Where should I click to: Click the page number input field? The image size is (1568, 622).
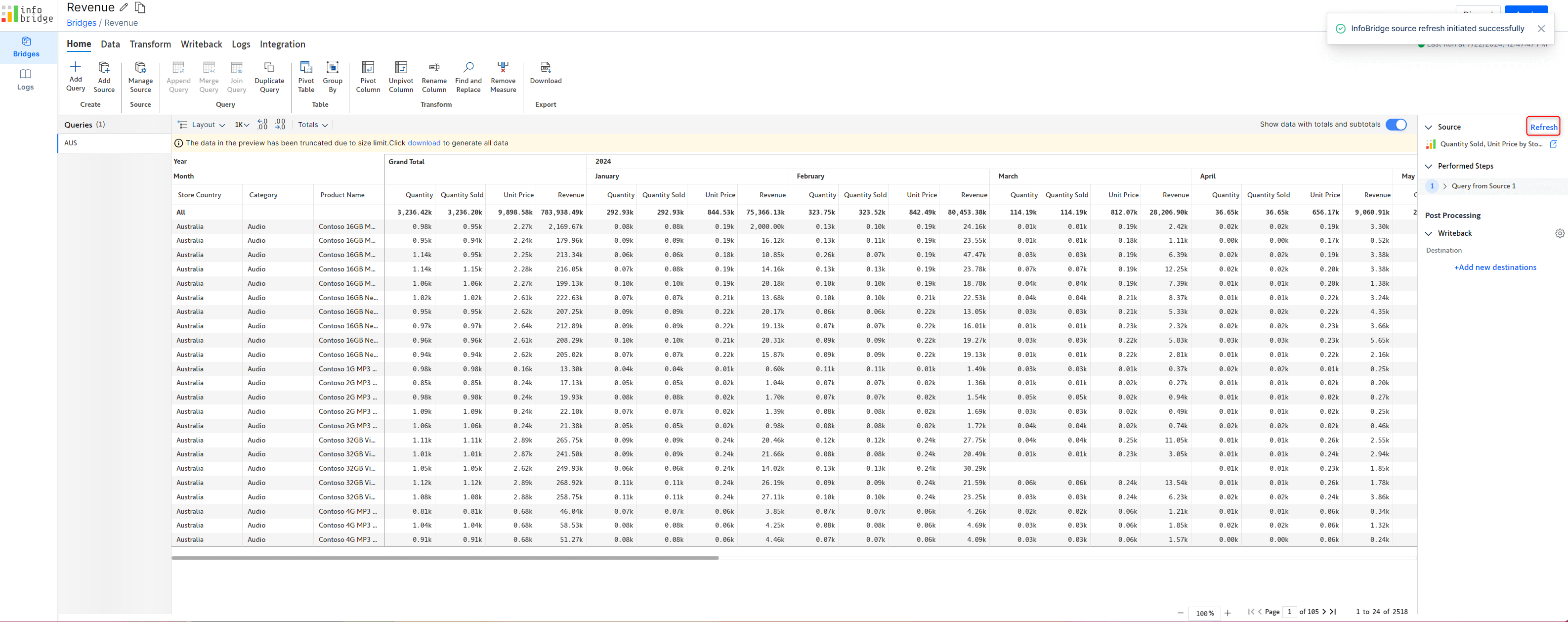(1289, 612)
